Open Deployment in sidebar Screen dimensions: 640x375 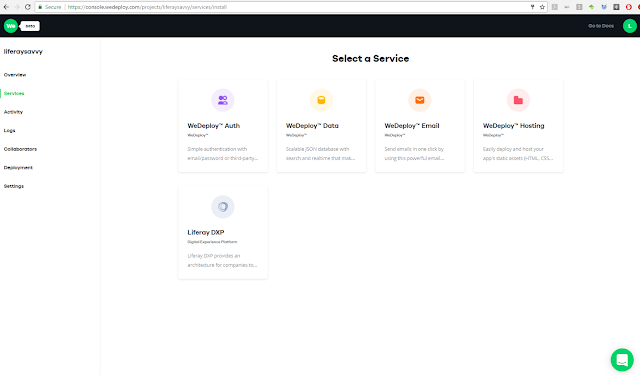pyautogui.click(x=18, y=167)
